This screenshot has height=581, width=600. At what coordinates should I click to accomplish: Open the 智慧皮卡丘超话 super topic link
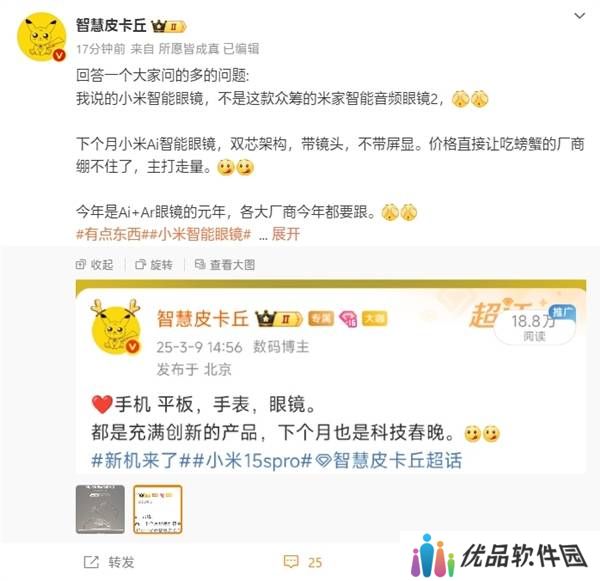pyautogui.click(x=390, y=460)
